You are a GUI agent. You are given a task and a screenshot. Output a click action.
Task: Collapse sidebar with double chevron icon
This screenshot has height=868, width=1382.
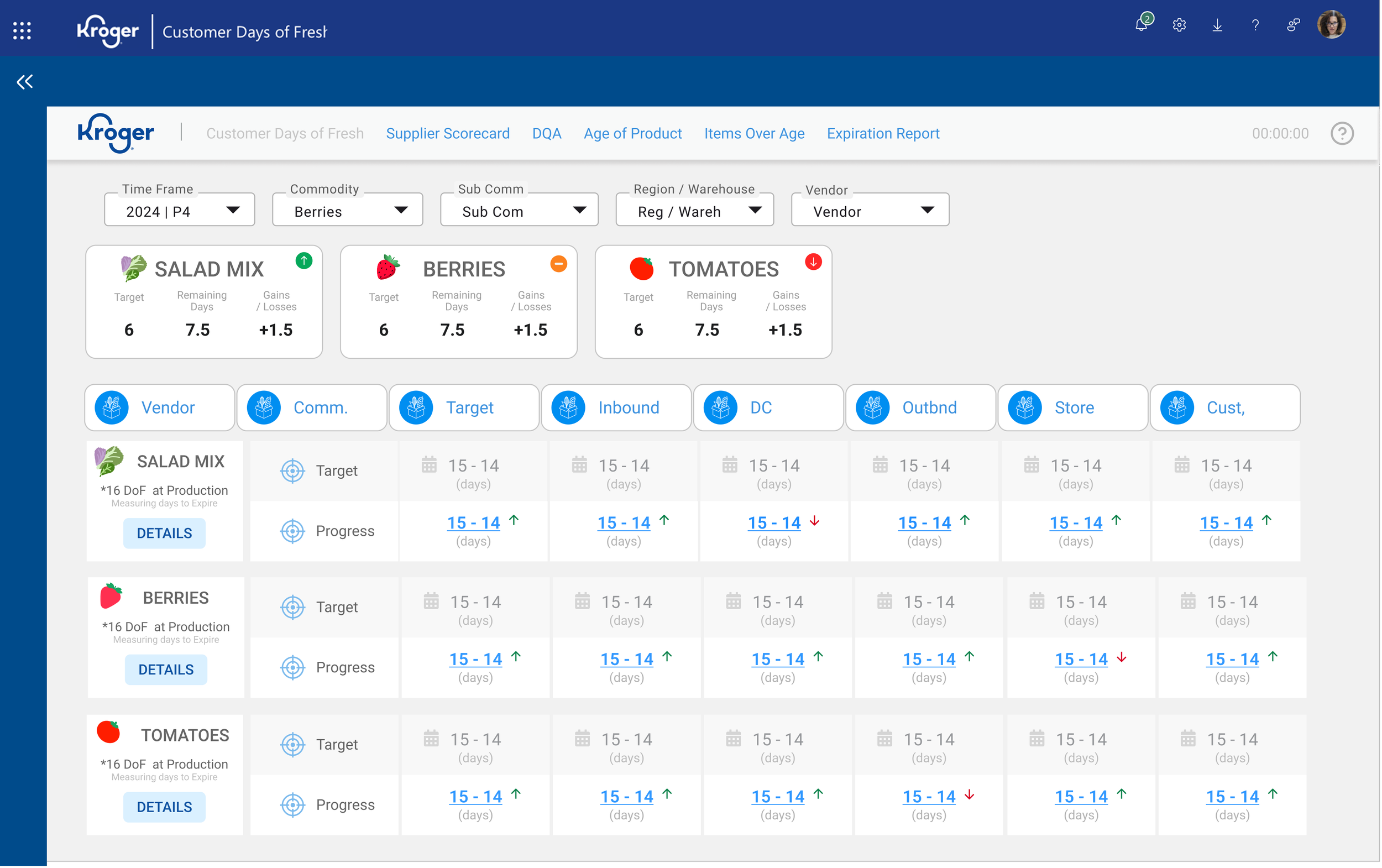25,81
